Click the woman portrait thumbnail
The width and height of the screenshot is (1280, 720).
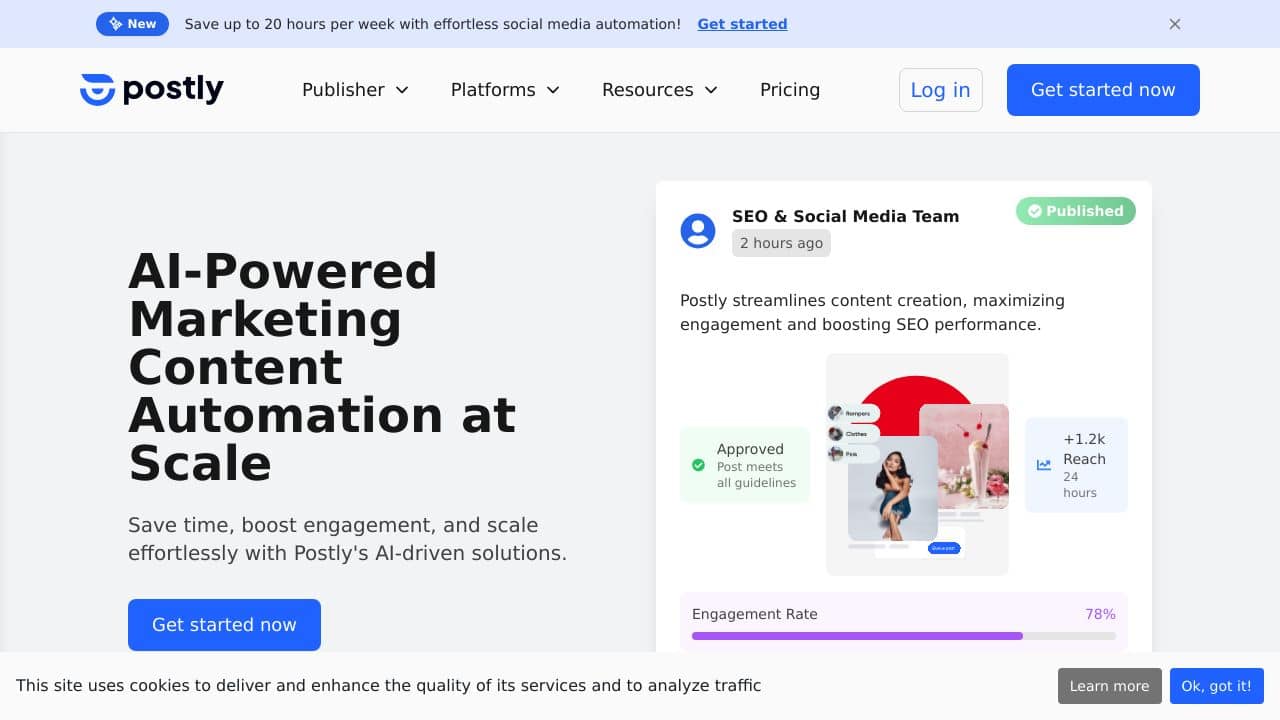point(893,488)
